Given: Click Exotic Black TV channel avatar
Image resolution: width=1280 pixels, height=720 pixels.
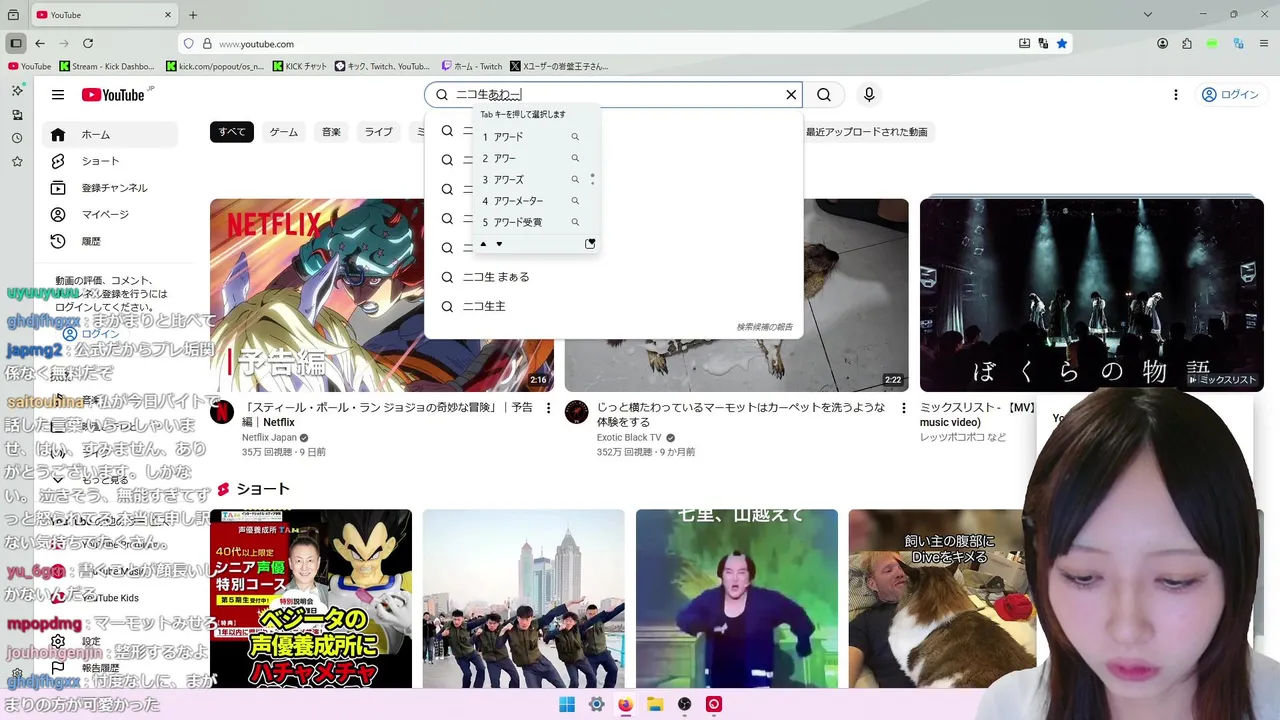Looking at the screenshot, I should tap(577, 412).
